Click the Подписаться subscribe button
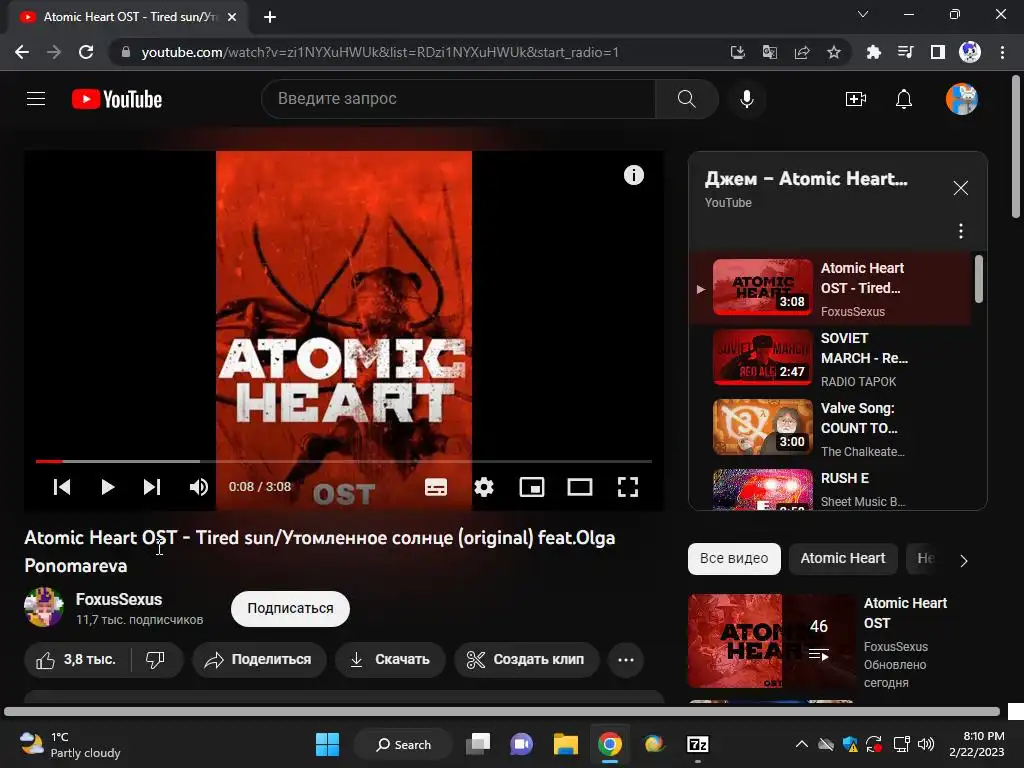This screenshot has height=768, width=1024. [290, 608]
